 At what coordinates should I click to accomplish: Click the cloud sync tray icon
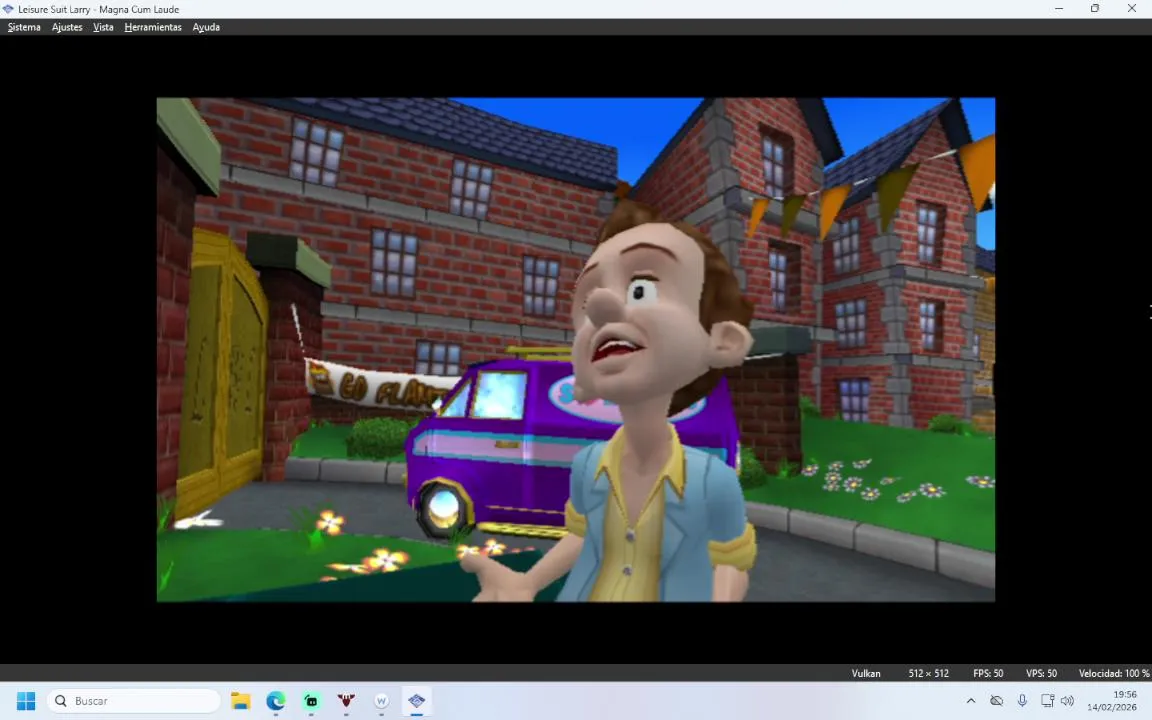click(x=996, y=701)
